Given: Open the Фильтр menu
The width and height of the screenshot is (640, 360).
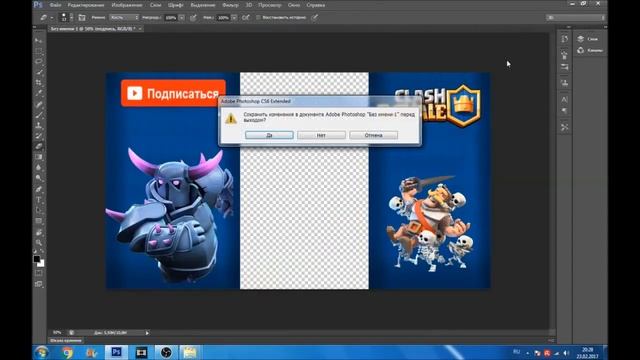Looking at the screenshot, I should click(x=231, y=5).
